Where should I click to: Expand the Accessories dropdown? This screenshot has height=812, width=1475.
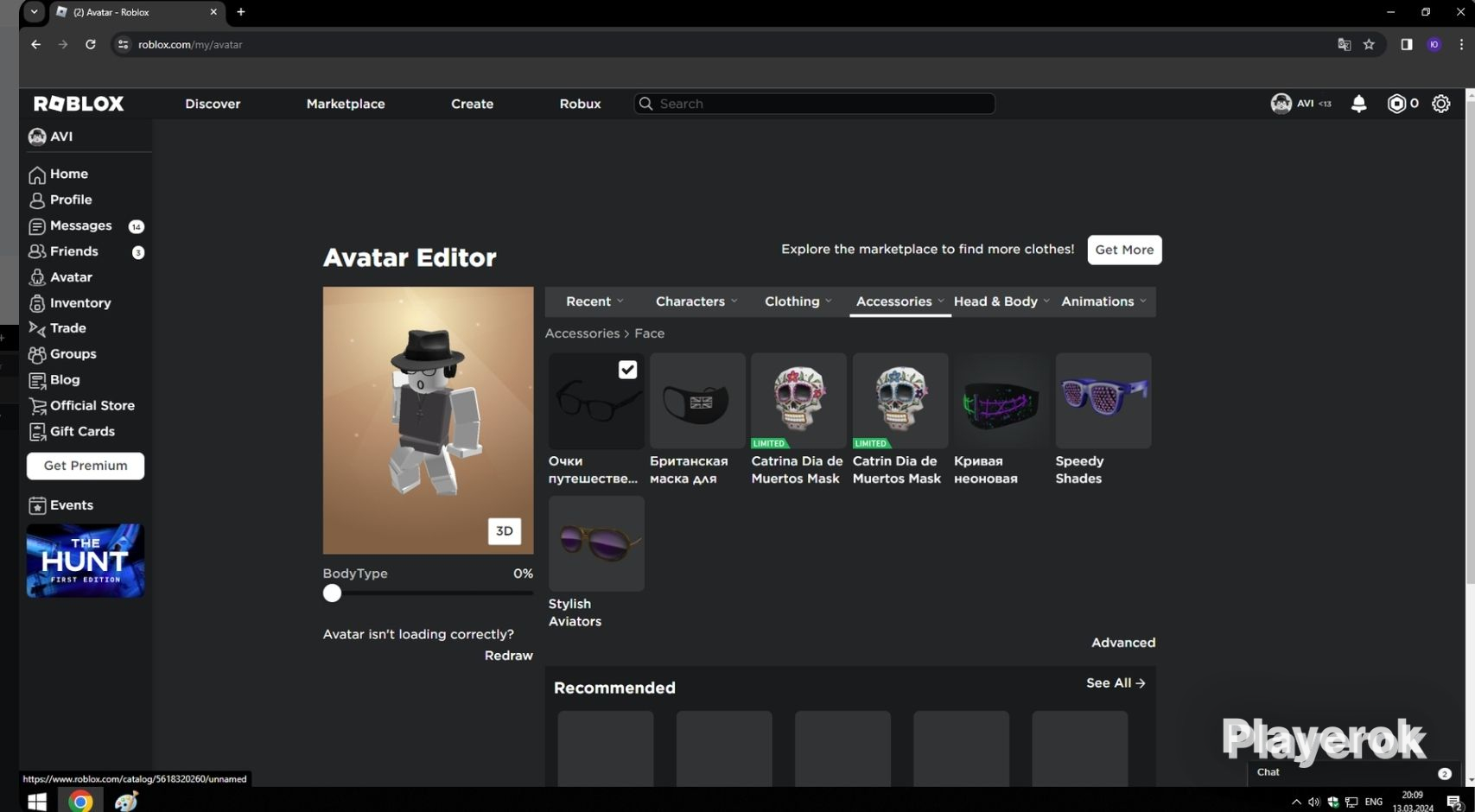900,301
